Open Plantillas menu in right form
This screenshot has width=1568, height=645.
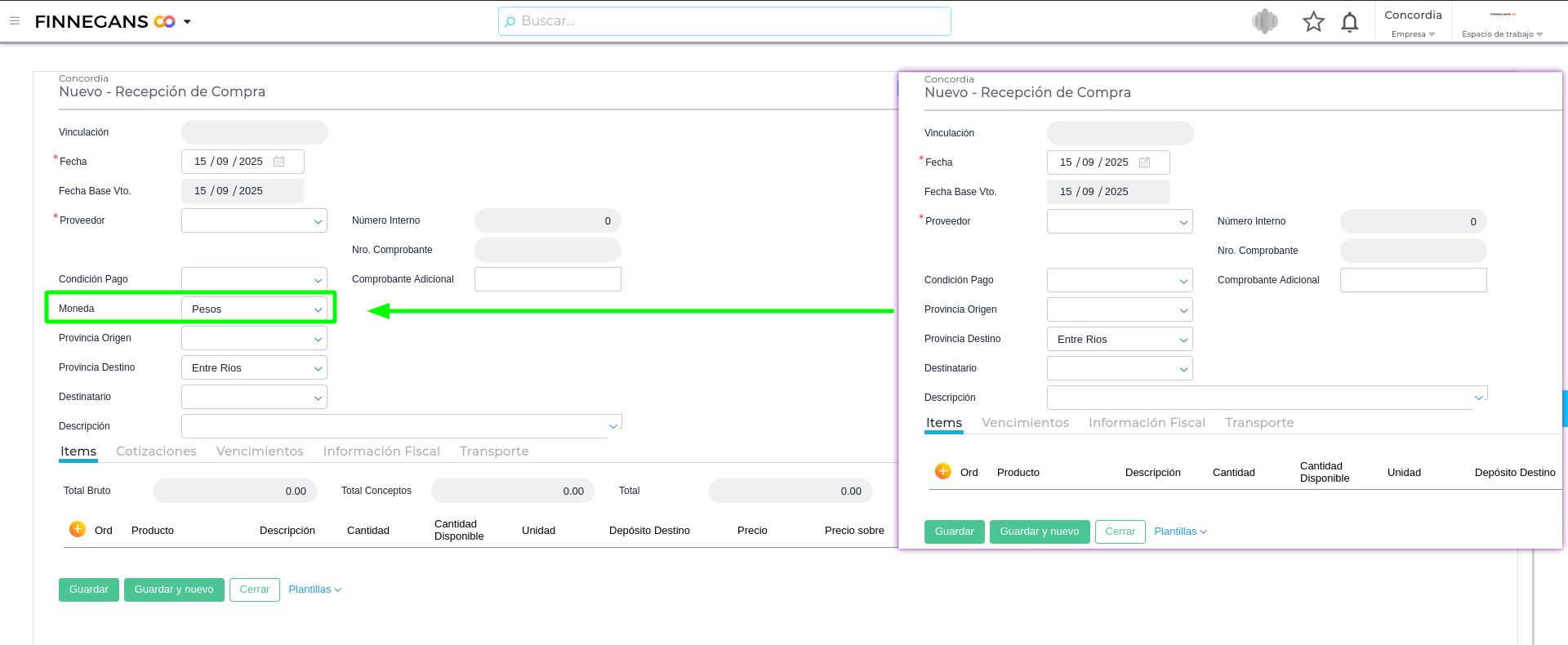(1180, 532)
